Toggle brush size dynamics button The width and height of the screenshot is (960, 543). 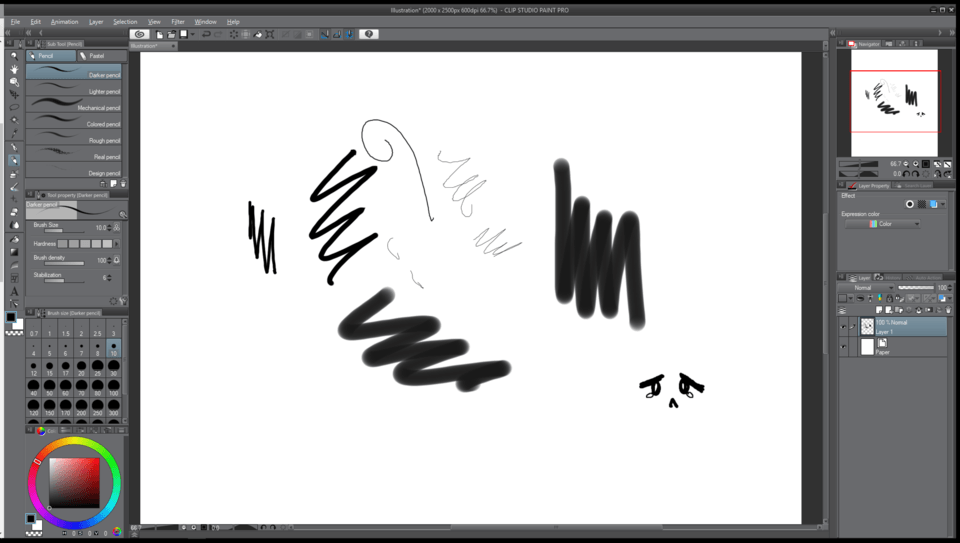[116, 227]
